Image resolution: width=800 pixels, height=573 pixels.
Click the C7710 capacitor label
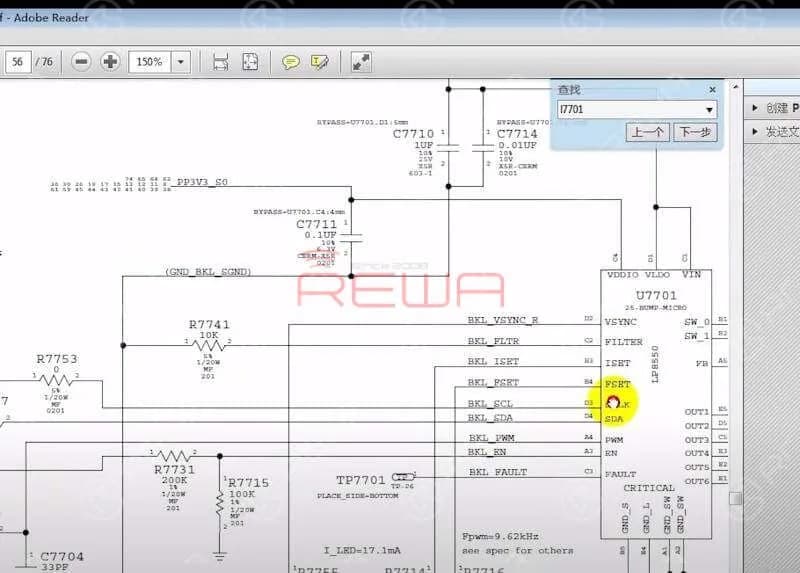[x=413, y=134]
